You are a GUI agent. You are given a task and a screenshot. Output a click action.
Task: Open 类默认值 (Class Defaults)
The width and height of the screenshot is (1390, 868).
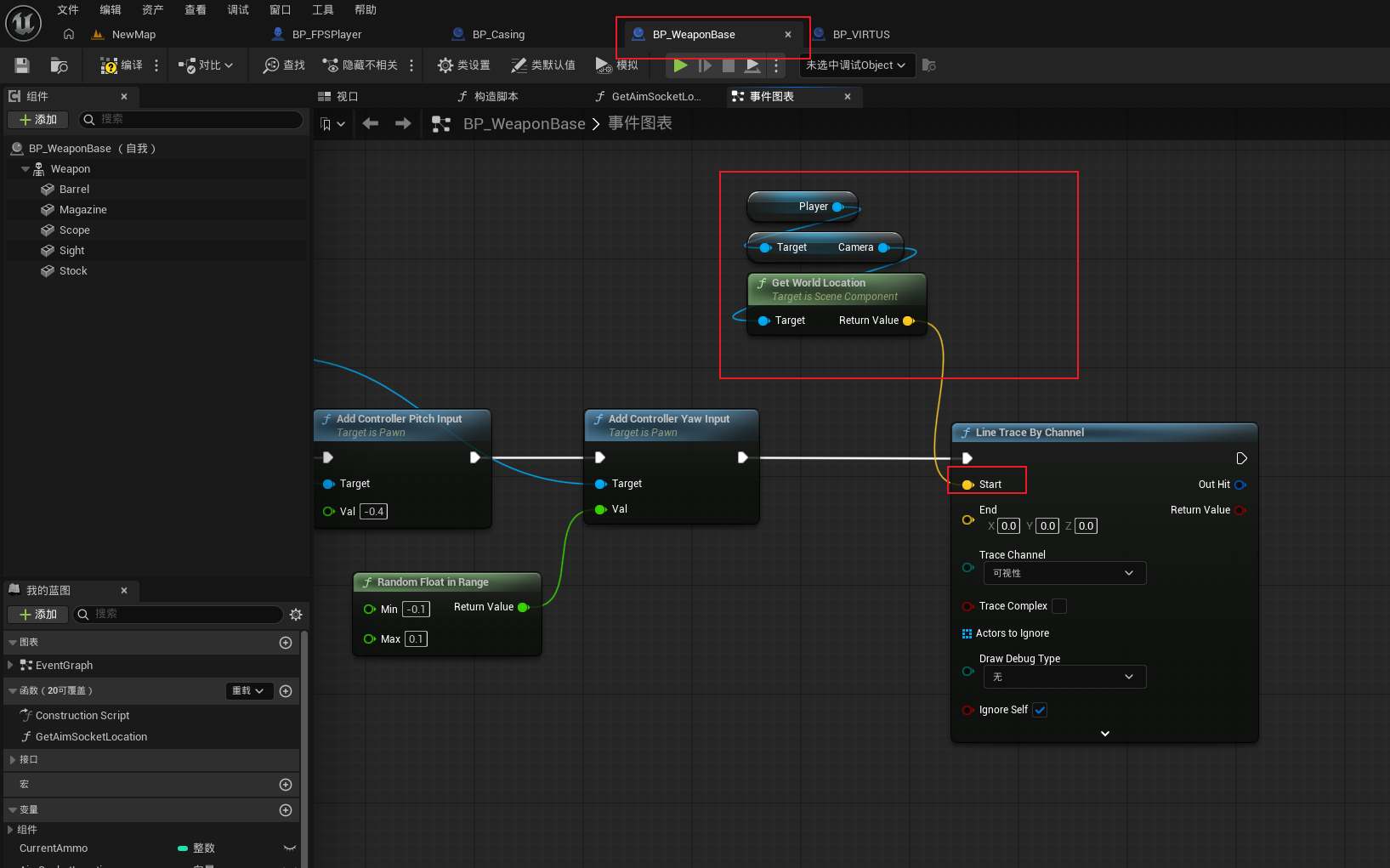543,65
